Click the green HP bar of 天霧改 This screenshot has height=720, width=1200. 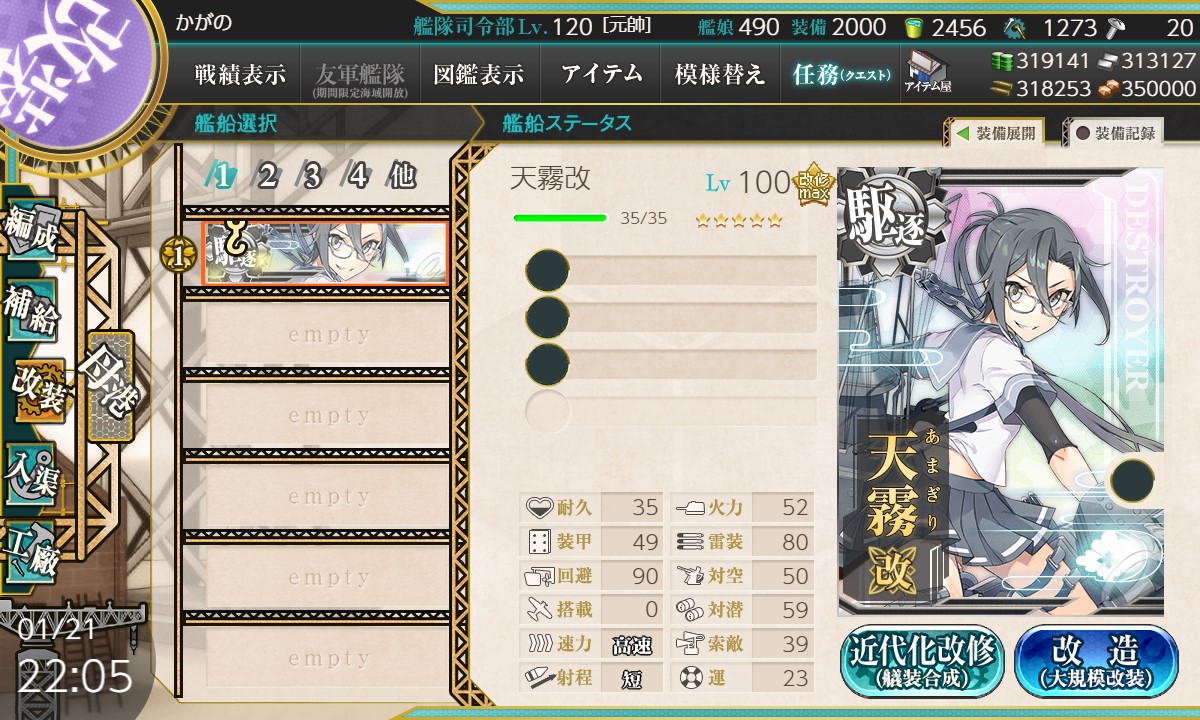pos(560,218)
